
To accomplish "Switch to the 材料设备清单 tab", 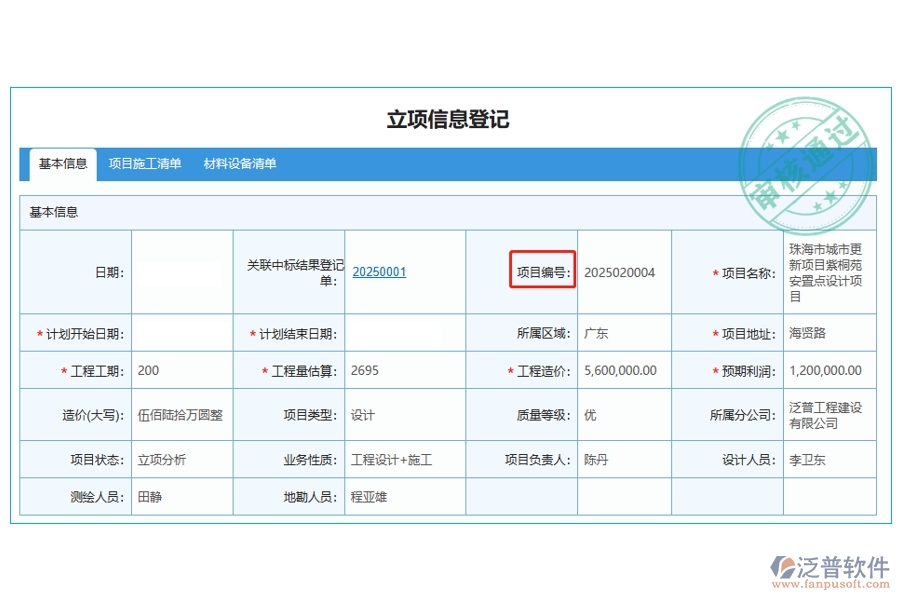I will pyautogui.click(x=240, y=164).
